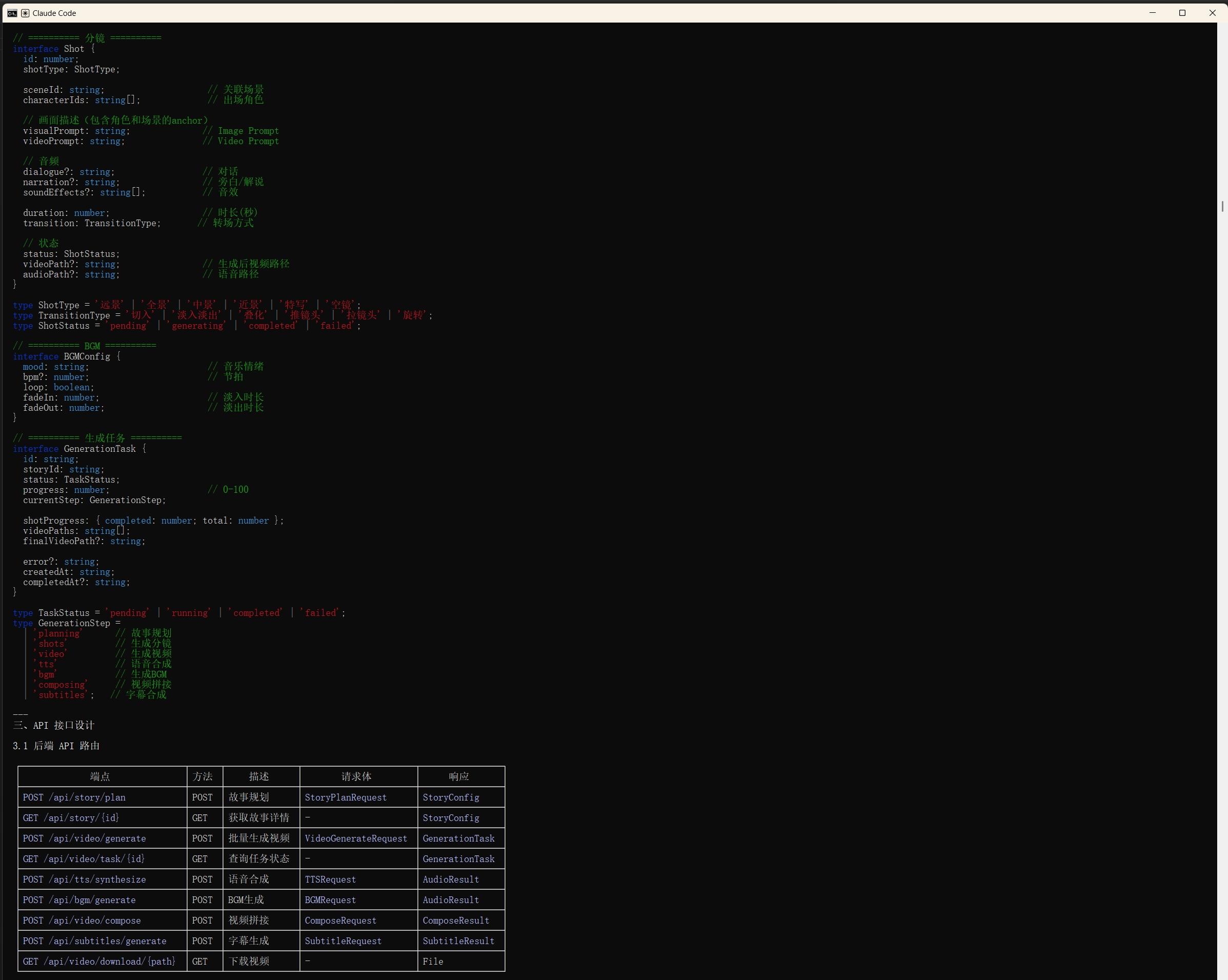1228x980 pixels.
Task: Click the 'interface Shot {' line
Action: pyautogui.click(x=54, y=49)
